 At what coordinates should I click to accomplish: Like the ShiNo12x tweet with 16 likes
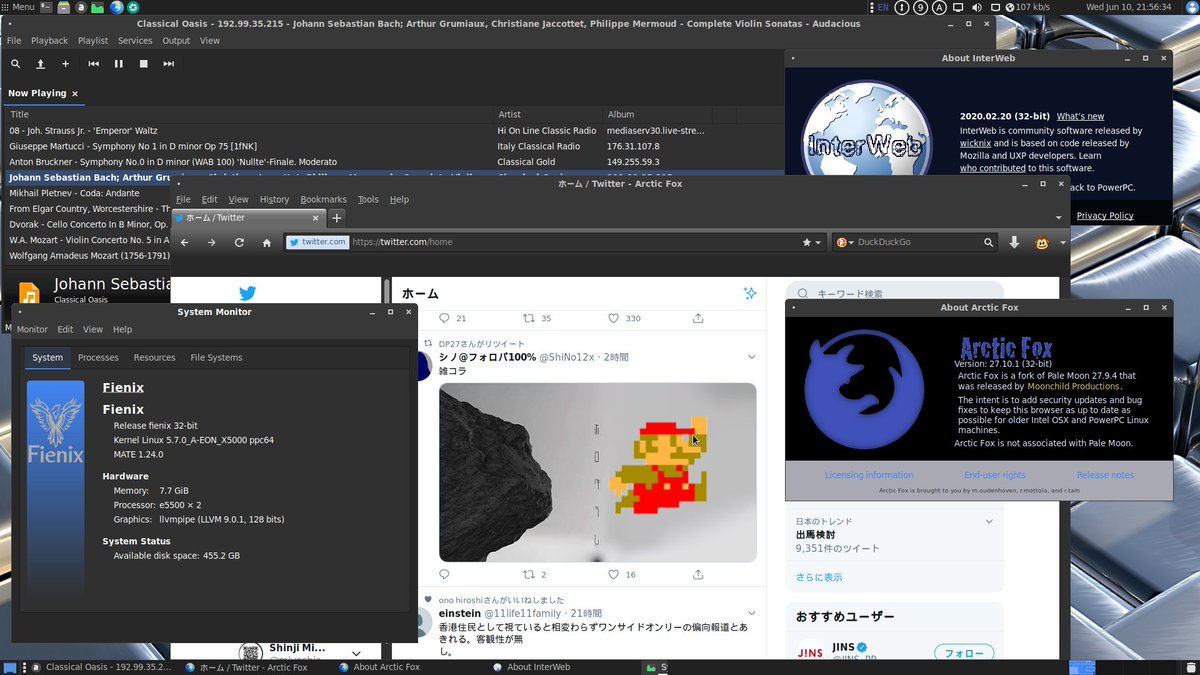pos(613,574)
